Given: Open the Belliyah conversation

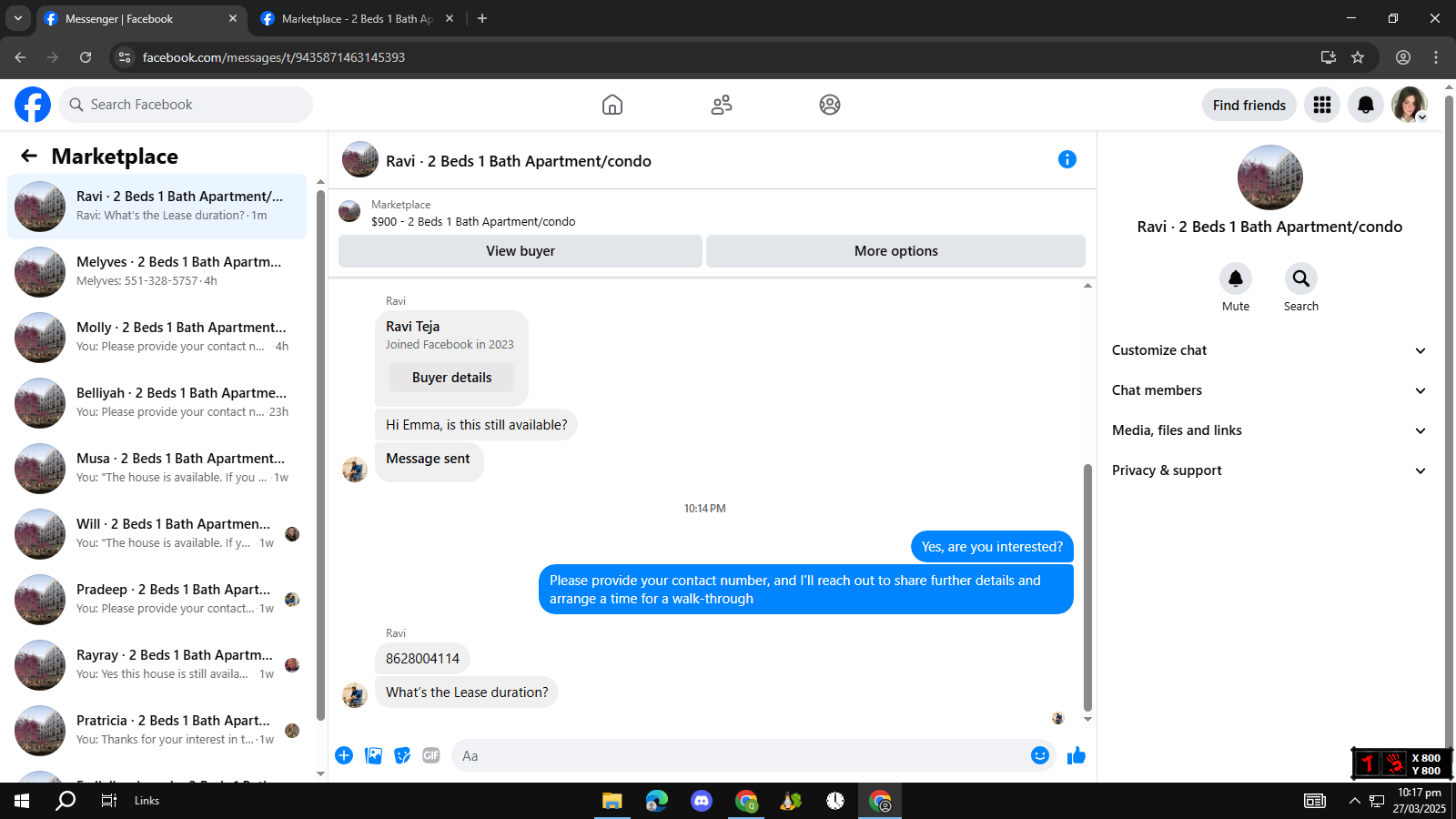Looking at the screenshot, I should pyautogui.click(x=157, y=403).
